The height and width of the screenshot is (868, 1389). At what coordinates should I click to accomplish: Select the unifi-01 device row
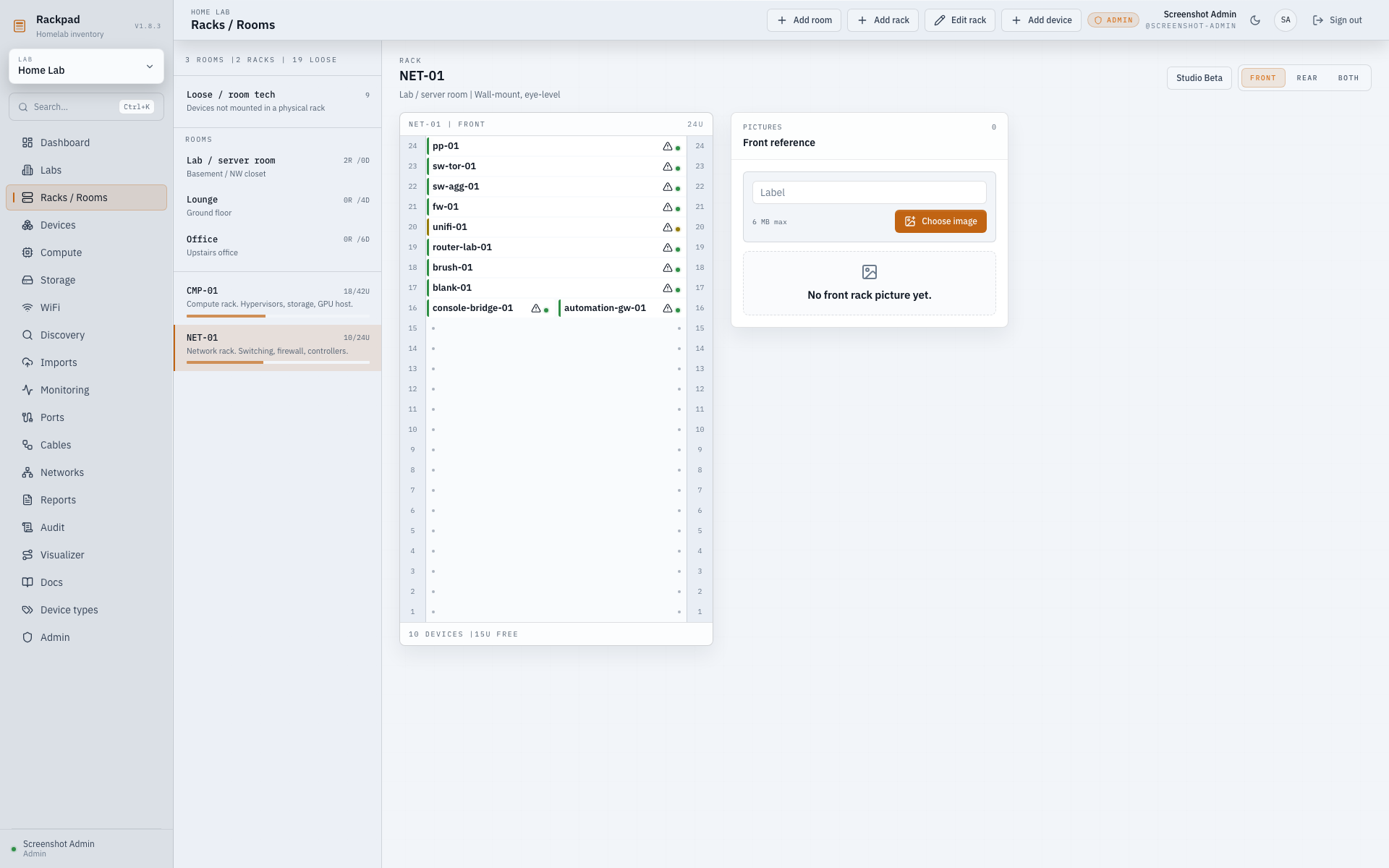click(556, 227)
